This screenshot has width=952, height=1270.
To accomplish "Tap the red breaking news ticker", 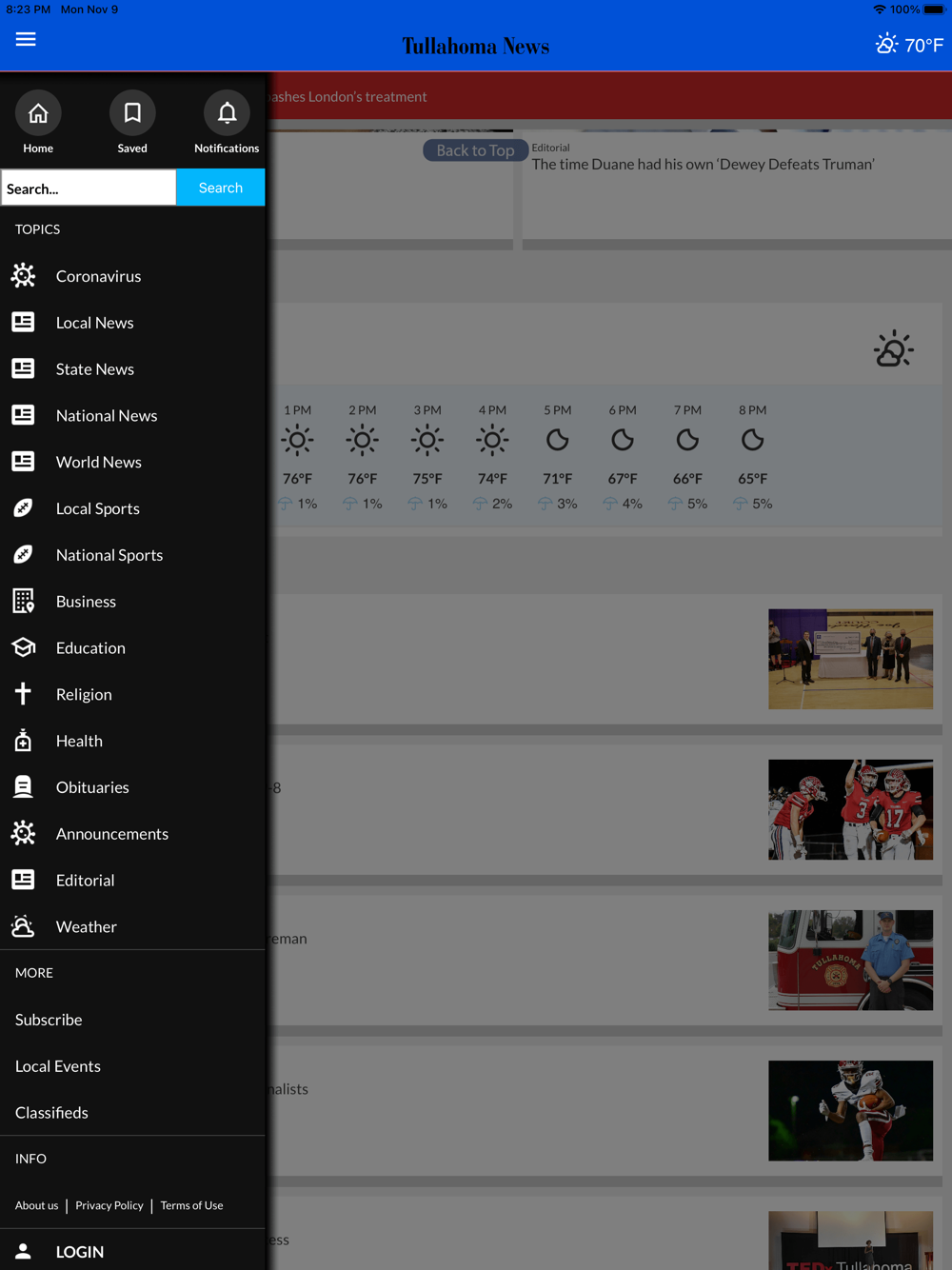I will point(609,96).
